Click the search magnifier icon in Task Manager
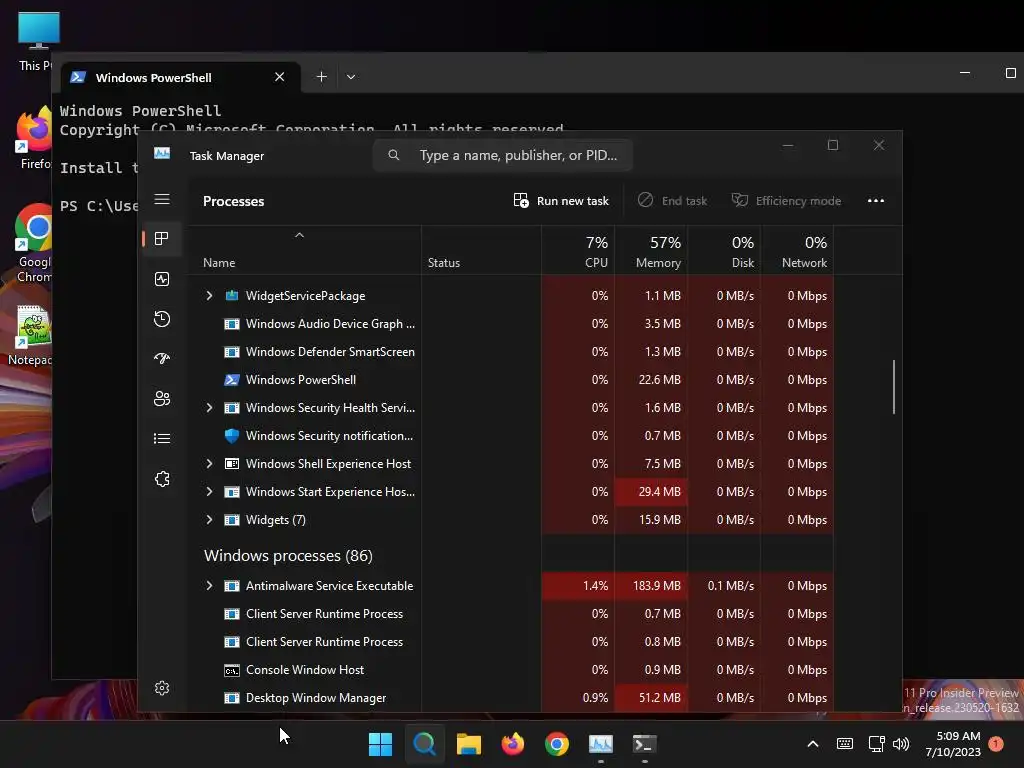 (x=394, y=155)
